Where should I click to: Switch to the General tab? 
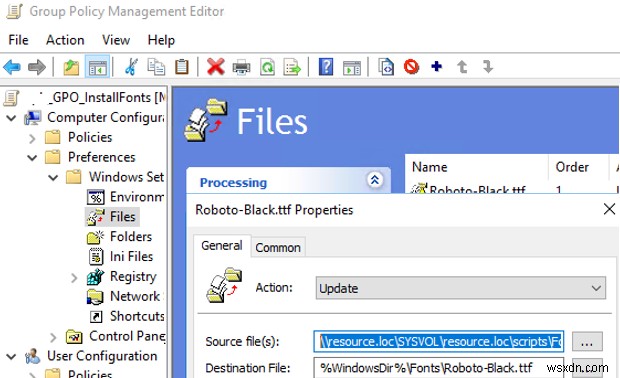pos(222,246)
